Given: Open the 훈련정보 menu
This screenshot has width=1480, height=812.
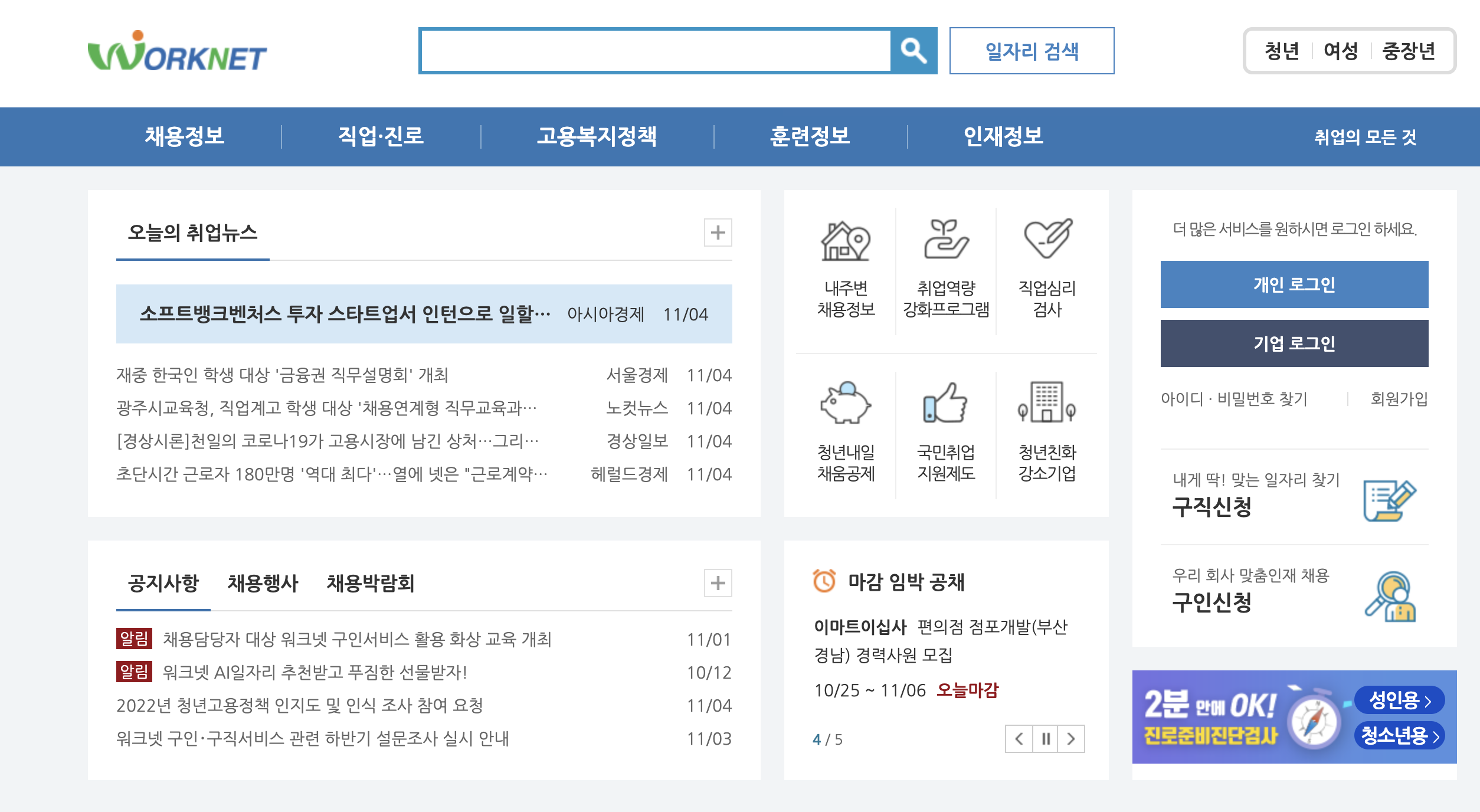Looking at the screenshot, I should (x=810, y=137).
